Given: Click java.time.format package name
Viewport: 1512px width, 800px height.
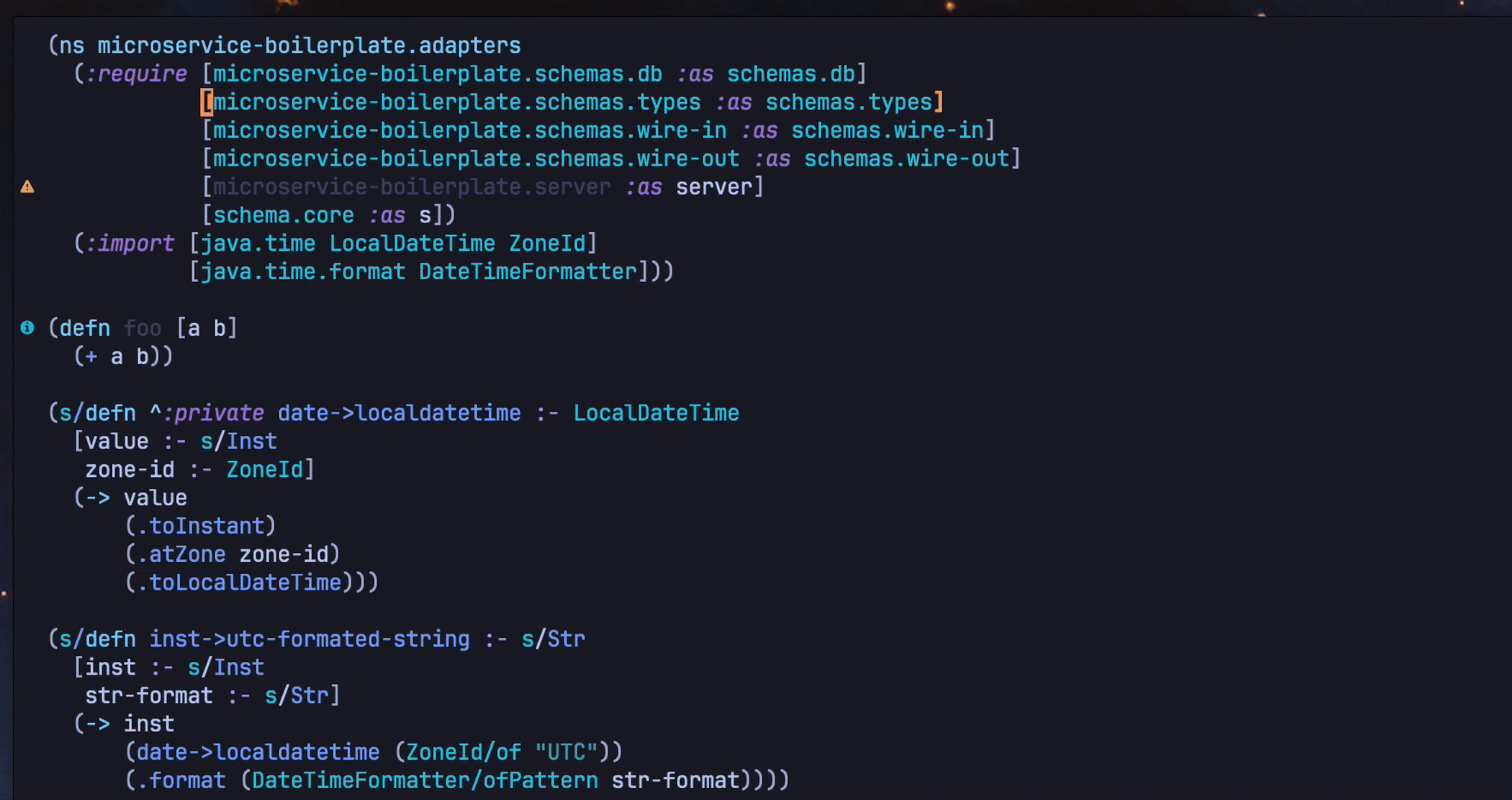Looking at the screenshot, I should coord(303,272).
